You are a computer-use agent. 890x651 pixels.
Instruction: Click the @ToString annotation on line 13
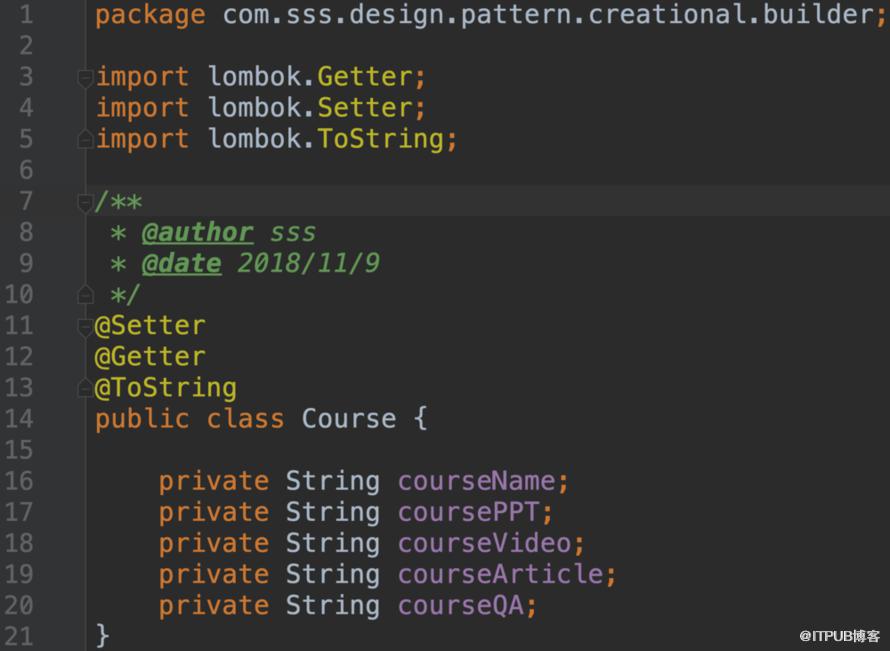[x=166, y=389]
